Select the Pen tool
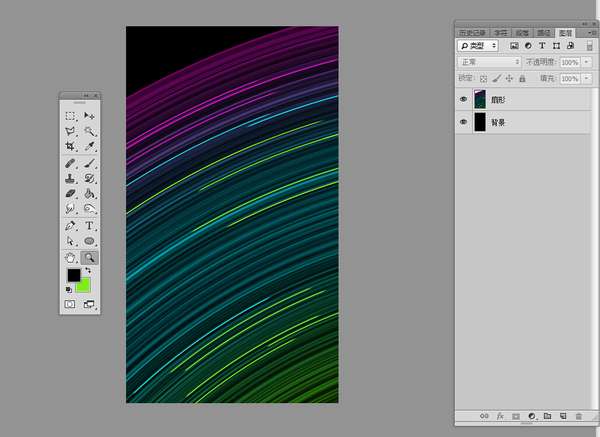Viewport: 600px width, 437px height. (x=70, y=226)
